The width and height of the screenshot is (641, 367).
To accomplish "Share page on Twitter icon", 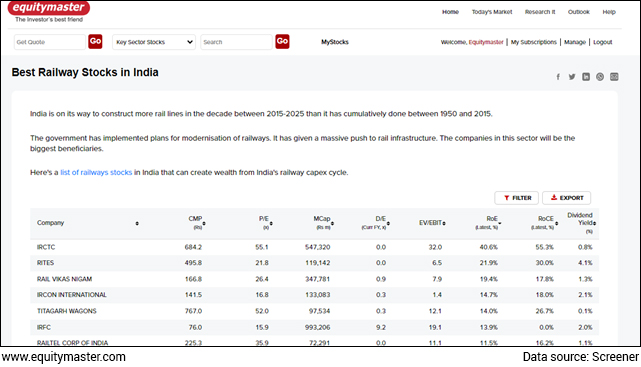I will pyautogui.click(x=572, y=77).
